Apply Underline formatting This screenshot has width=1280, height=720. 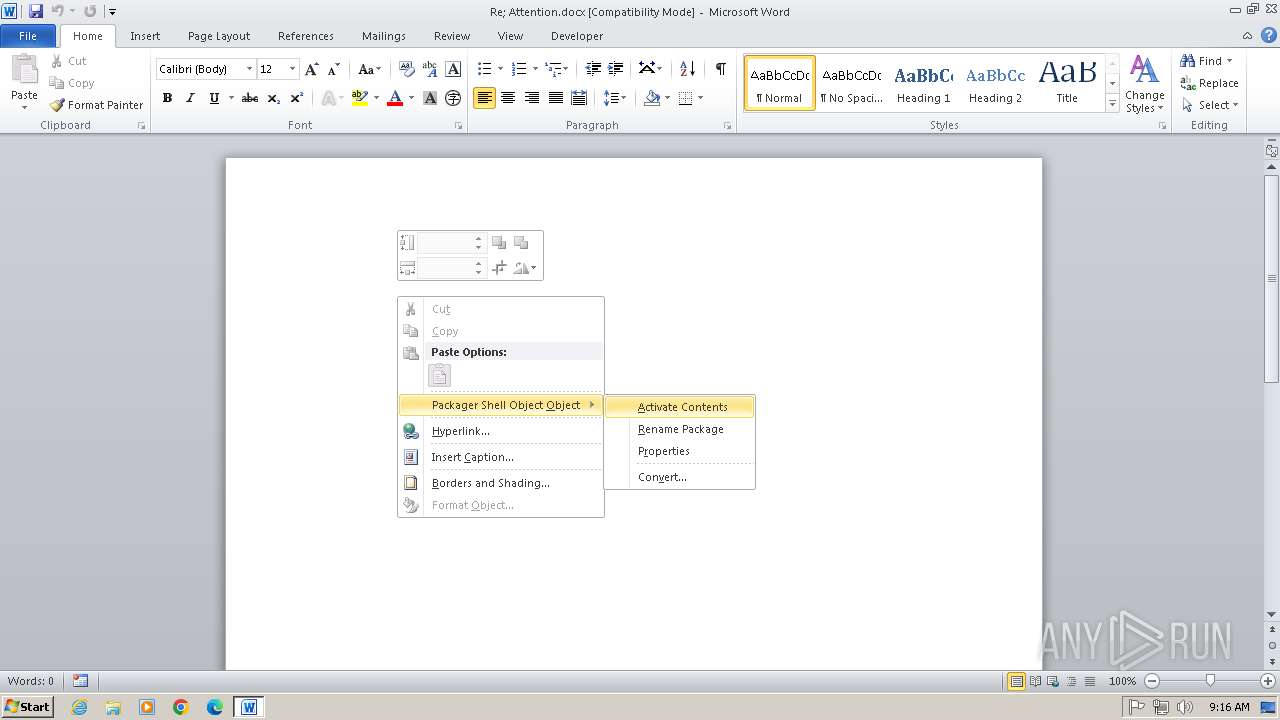point(214,98)
